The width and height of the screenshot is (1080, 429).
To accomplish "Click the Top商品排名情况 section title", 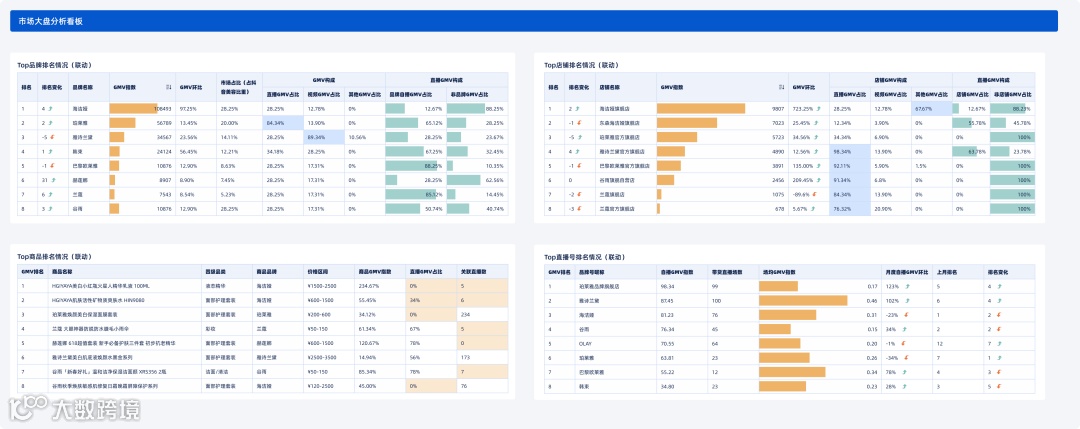I will 54,256.
